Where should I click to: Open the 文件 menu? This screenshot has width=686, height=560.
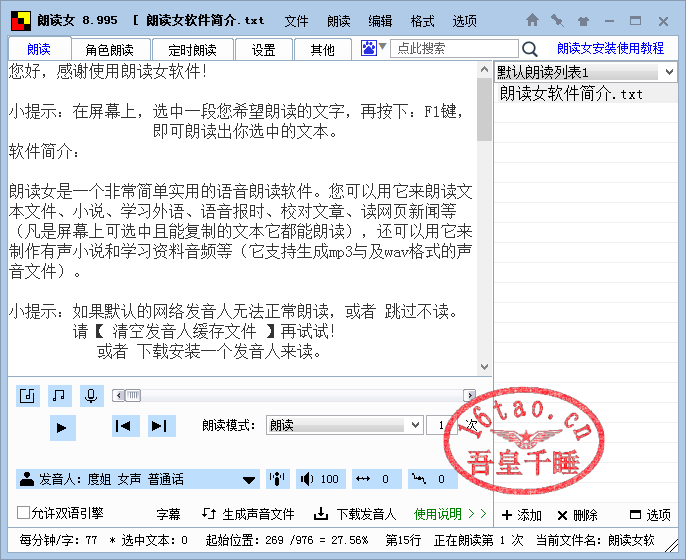point(296,21)
